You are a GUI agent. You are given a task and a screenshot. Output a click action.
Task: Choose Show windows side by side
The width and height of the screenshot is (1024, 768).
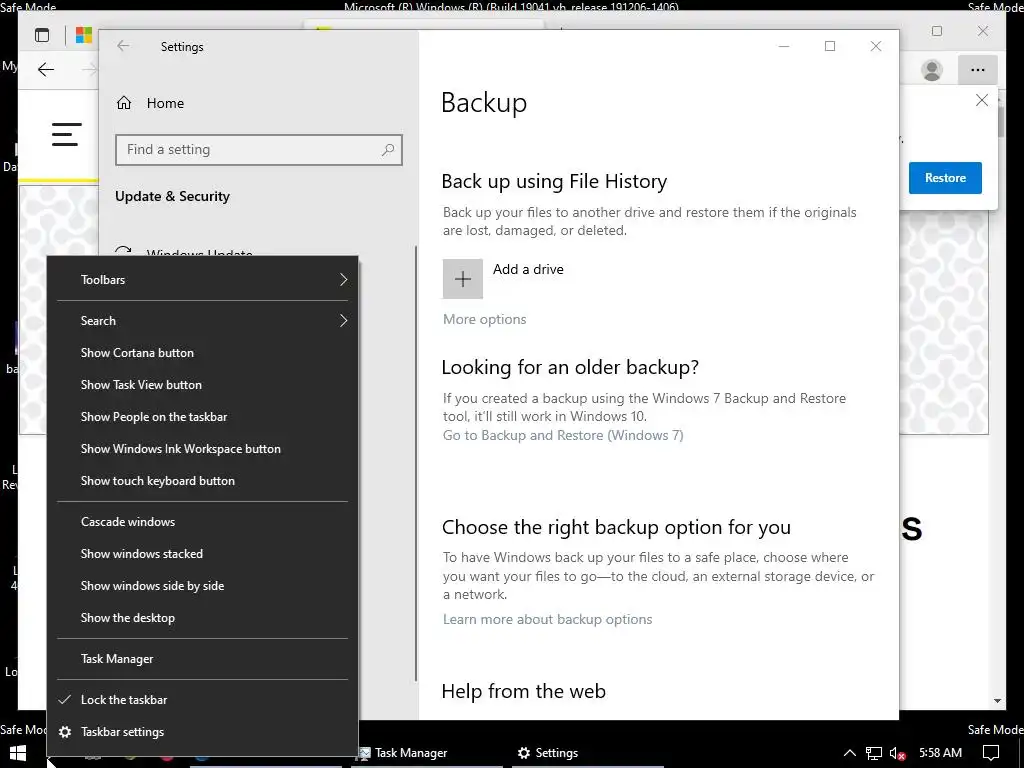click(x=202, y=586)
